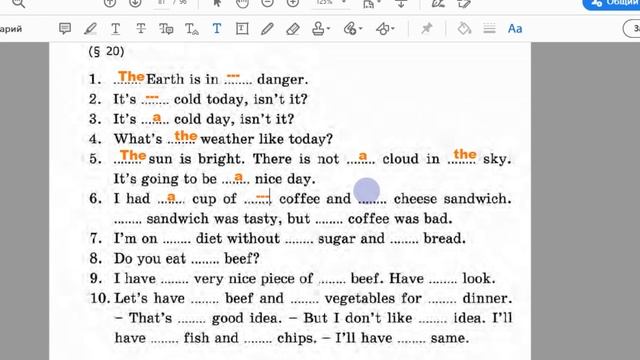Click the word "chips" in last line
This screenshot has width=640, height=360.
[297, 338]
